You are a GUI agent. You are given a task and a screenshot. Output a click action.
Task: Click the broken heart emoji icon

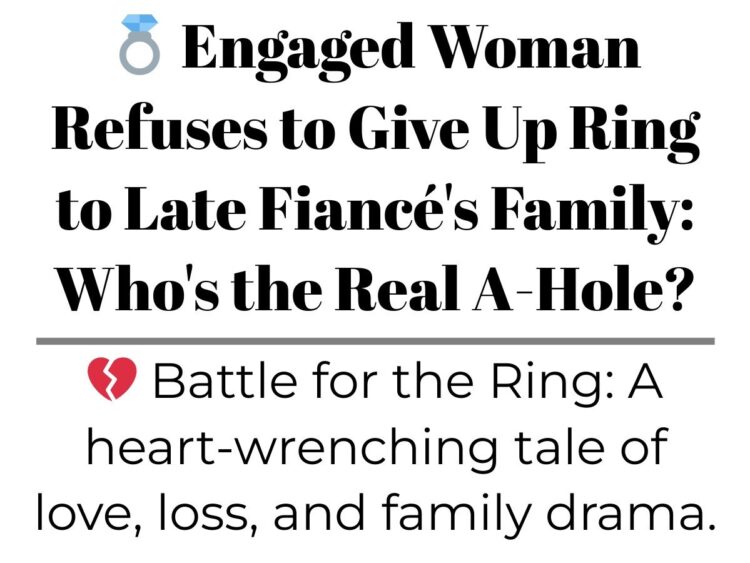(x=112, y=378)
